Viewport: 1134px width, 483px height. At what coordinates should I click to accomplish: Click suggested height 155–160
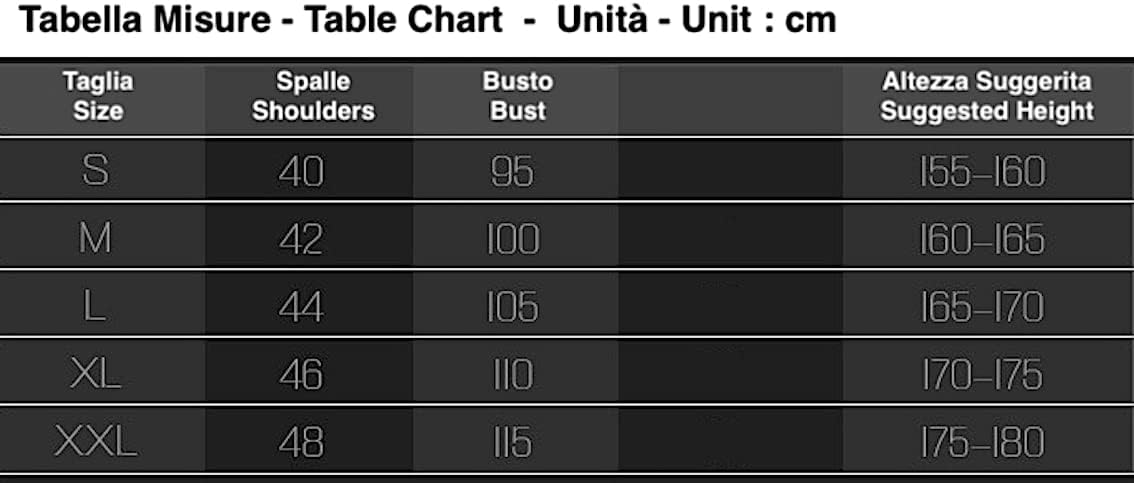tap(982, 172)
